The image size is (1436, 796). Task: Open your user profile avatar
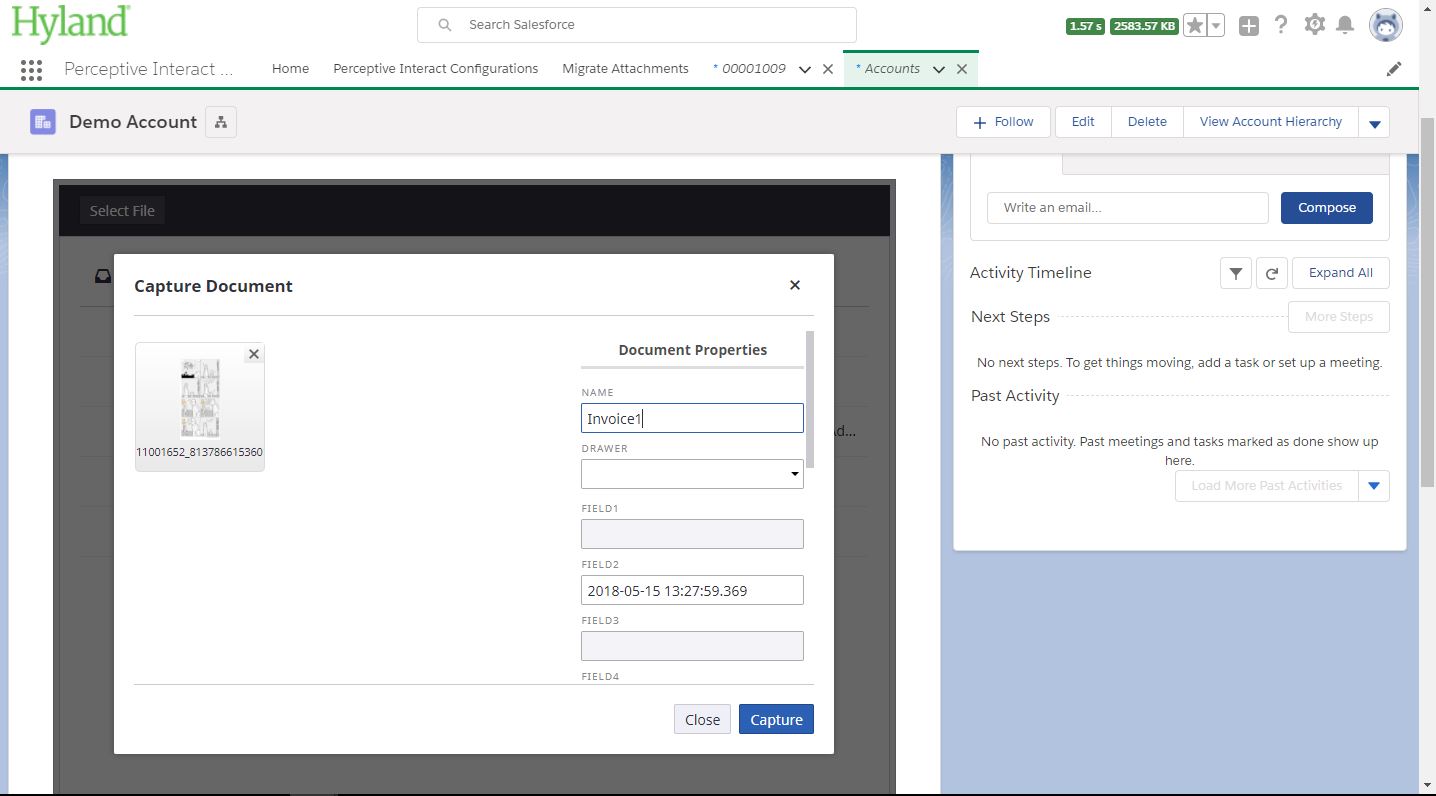(x=1385, y=25)
